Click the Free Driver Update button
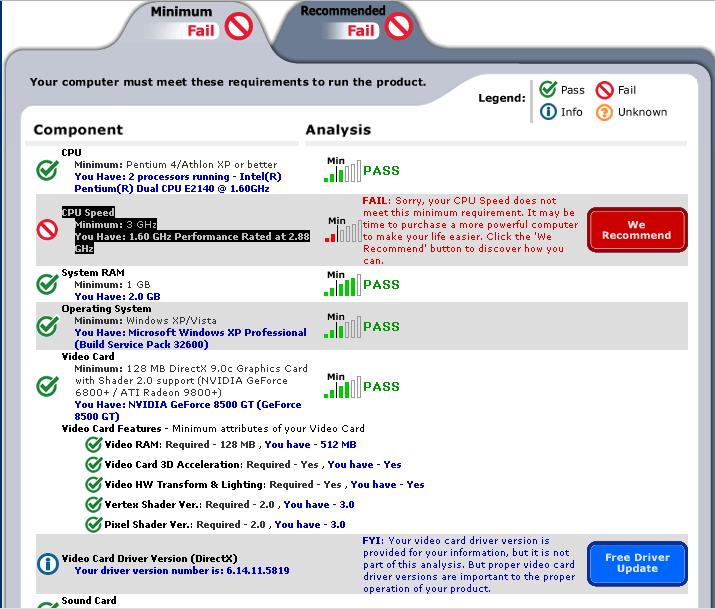 [637, 562]
